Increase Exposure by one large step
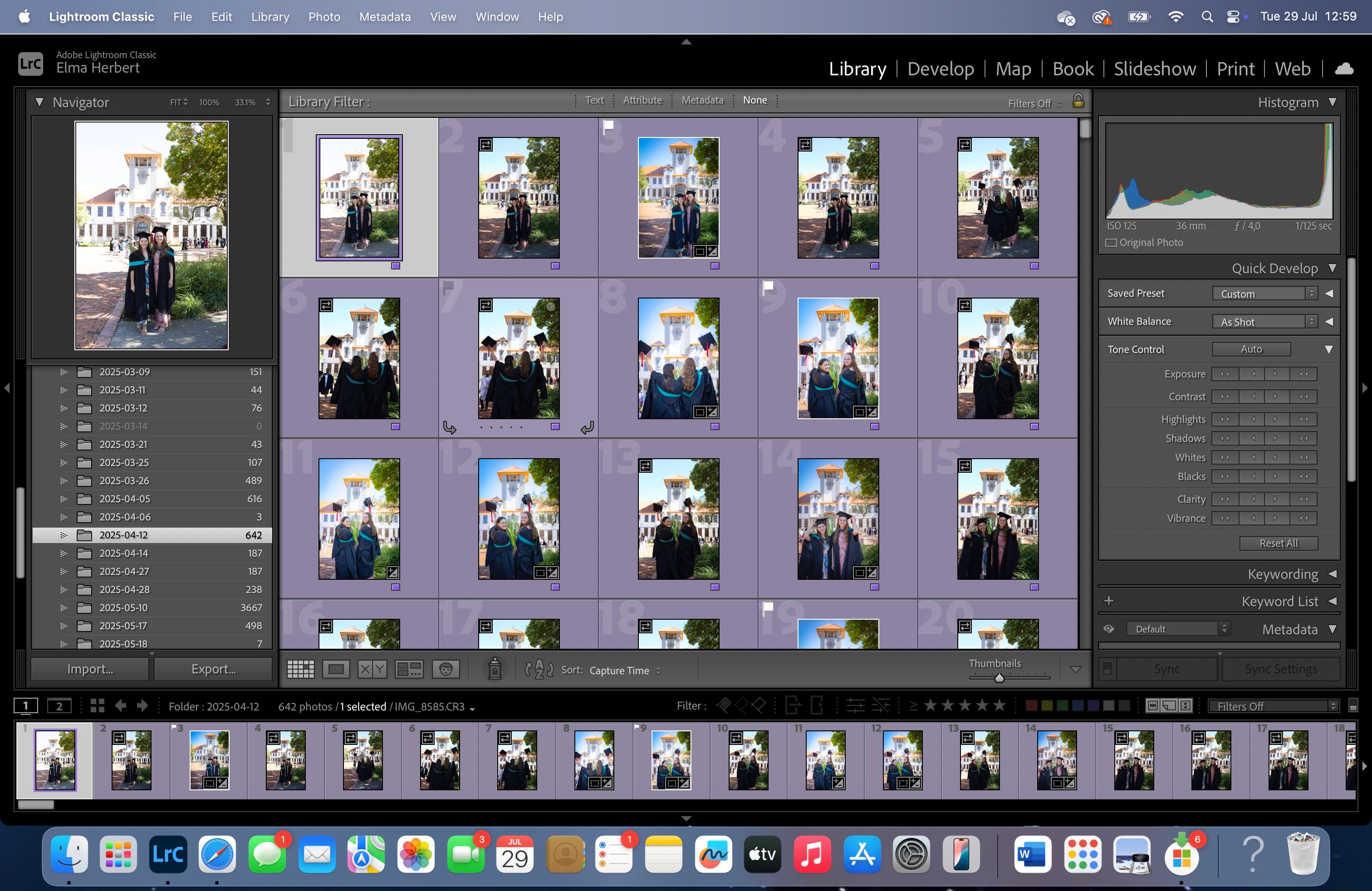 (x=1304, y=374)
